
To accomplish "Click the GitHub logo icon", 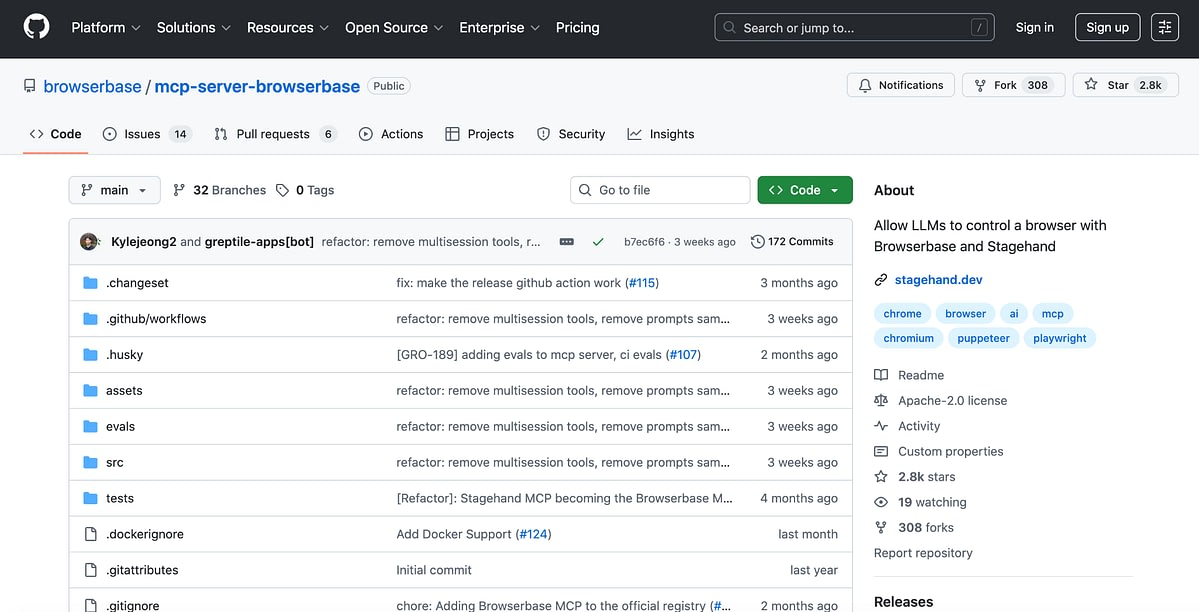I will pyautogui.click(x=36, y=27).
